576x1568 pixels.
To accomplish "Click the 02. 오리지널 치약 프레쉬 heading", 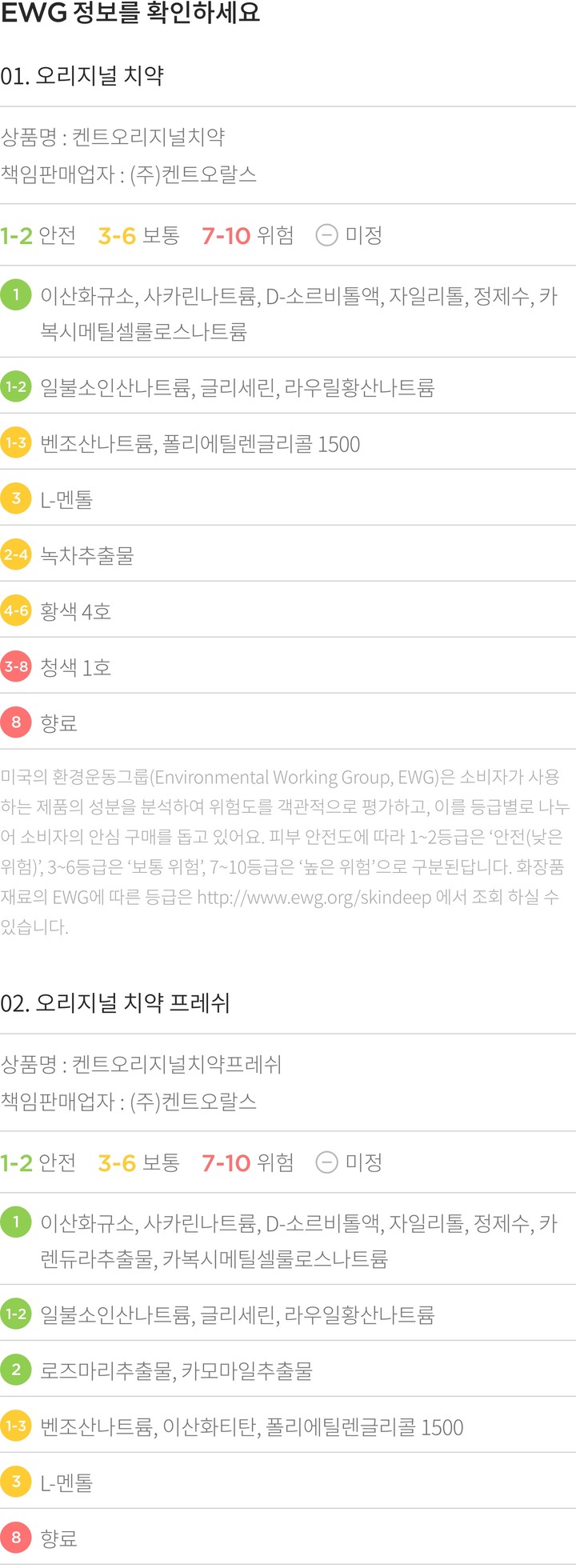I will click(x=115, y=1002).
